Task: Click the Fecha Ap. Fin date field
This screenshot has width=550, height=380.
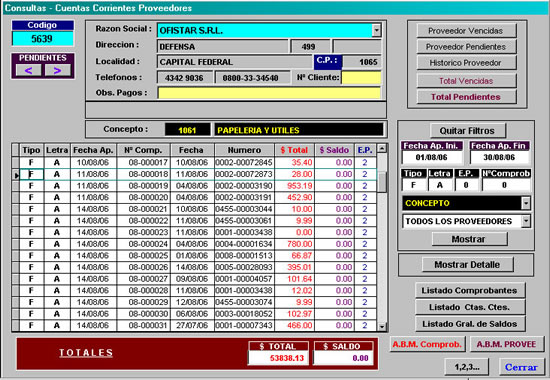Action: (x=499, y=157)
